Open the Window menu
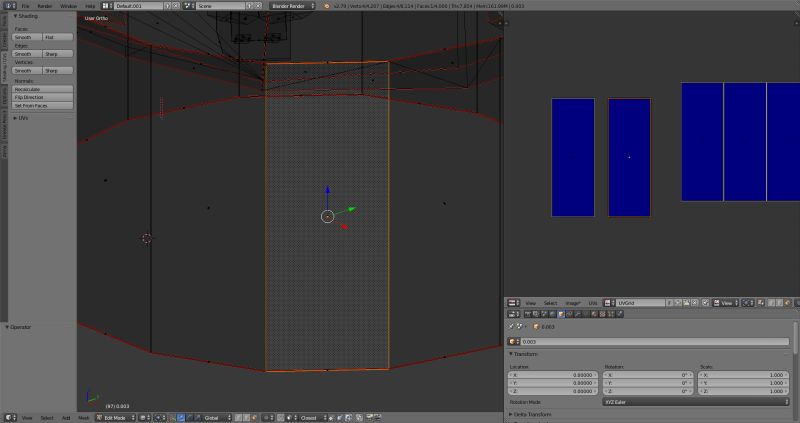 point(68,6)
